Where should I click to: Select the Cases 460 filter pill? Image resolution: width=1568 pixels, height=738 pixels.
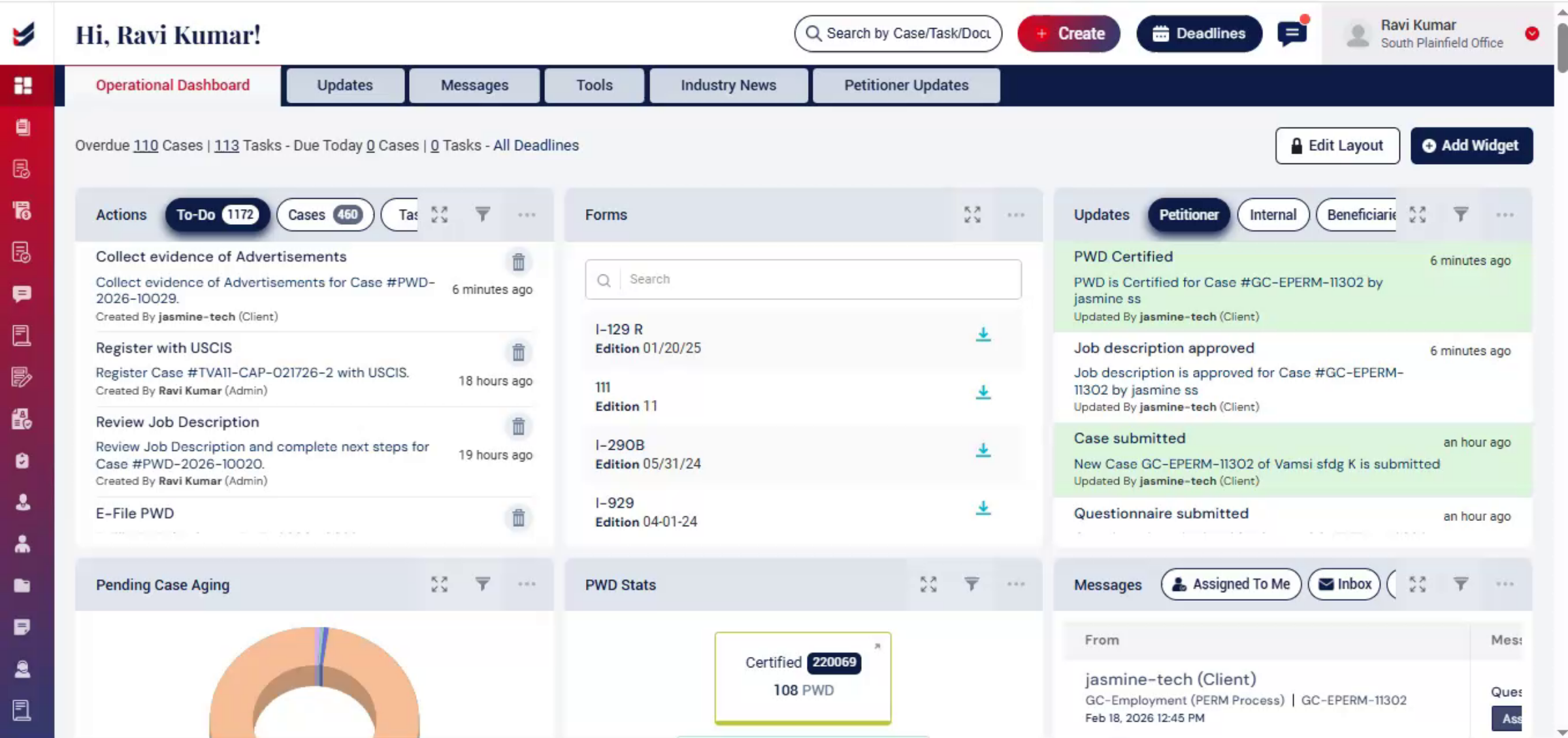click(x=325, y=214)
